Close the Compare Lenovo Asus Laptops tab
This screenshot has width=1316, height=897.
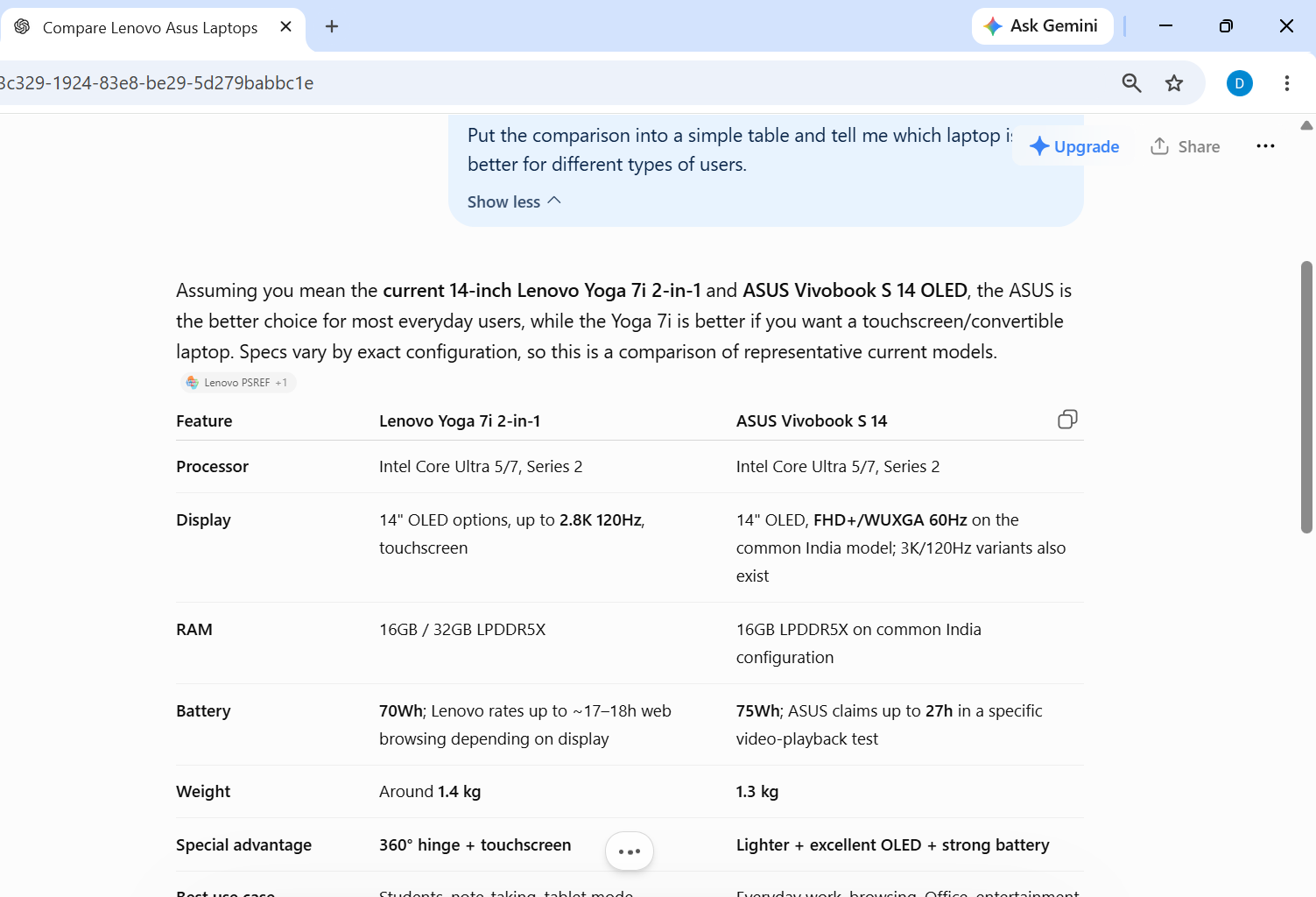(x=285, y=26)
